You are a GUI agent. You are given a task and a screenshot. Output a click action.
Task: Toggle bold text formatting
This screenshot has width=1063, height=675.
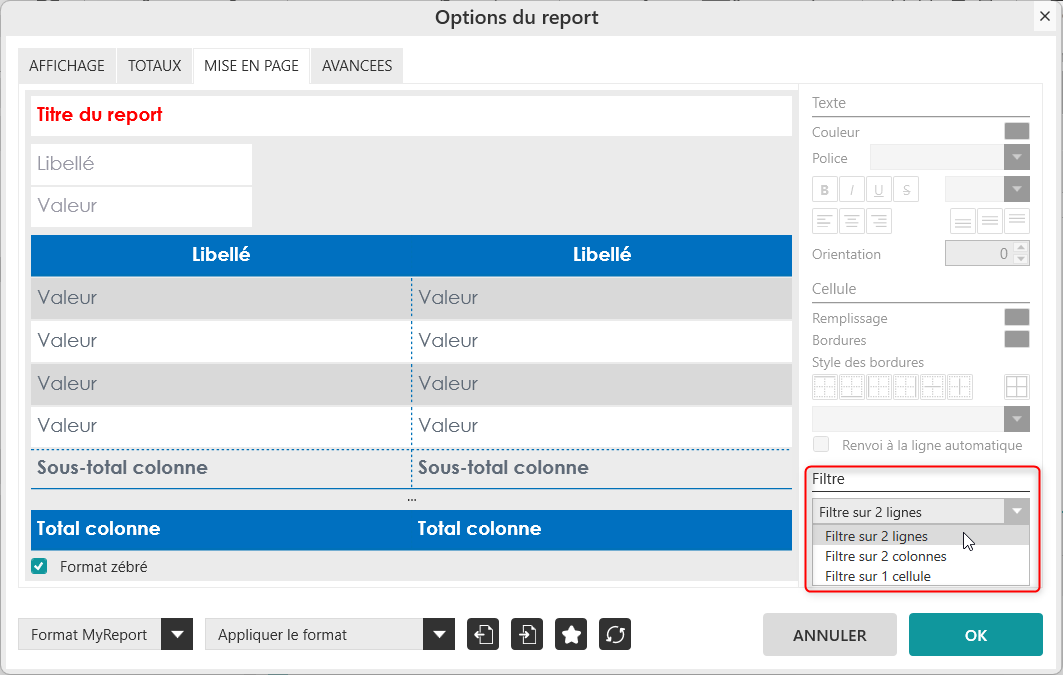[825, 189]
